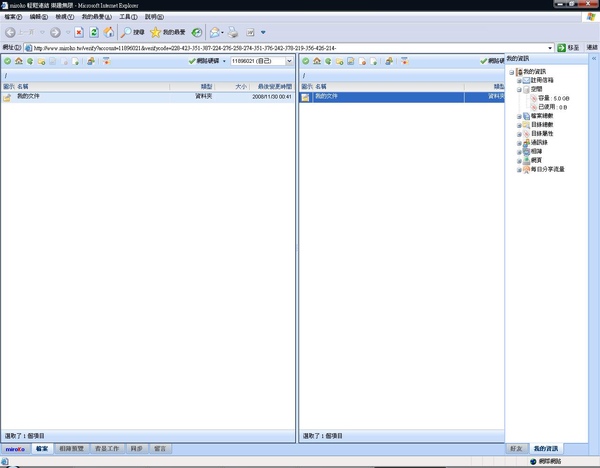Open the address bar dropdown arrow

coord(550,48)
